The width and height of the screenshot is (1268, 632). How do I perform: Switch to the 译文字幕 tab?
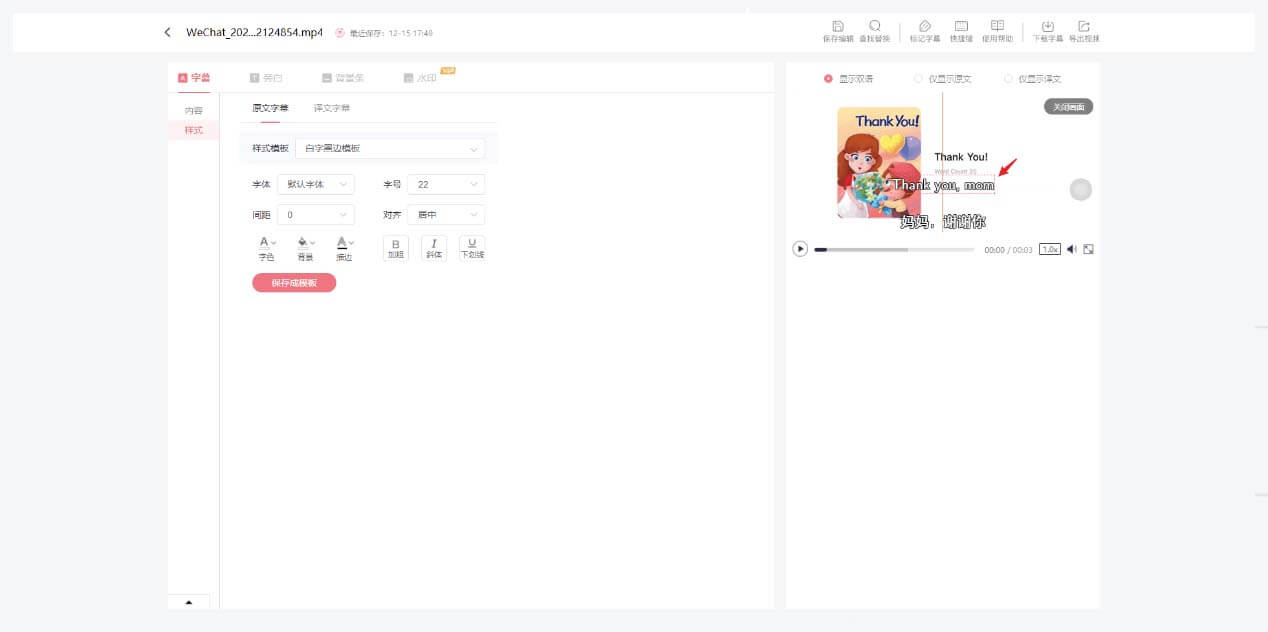point(332,108)
